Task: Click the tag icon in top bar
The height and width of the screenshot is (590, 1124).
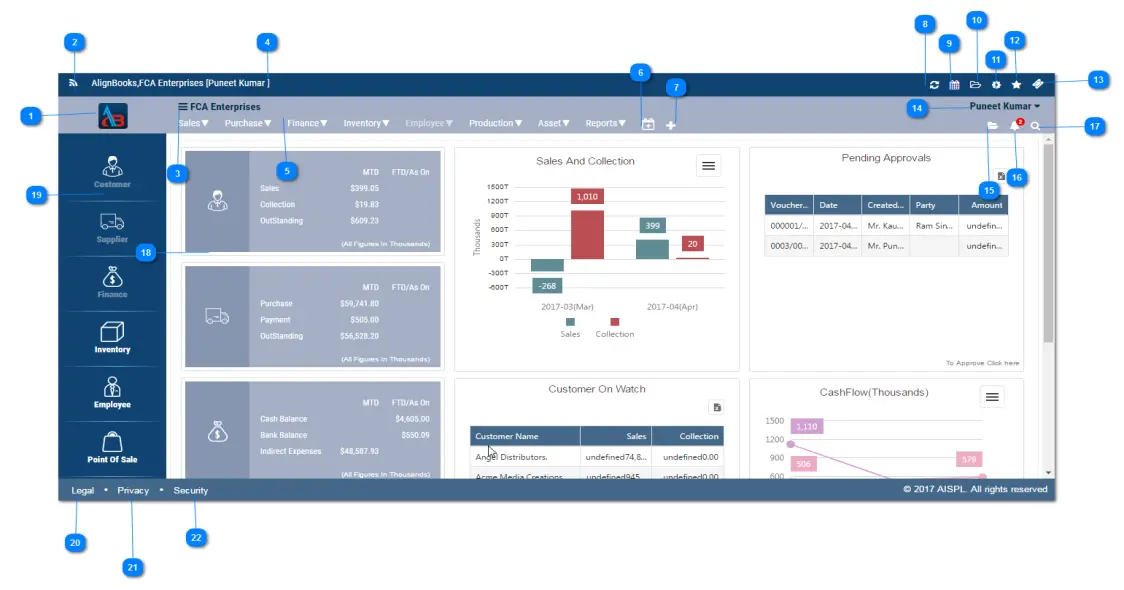Action: click(x=1037, y=85)
